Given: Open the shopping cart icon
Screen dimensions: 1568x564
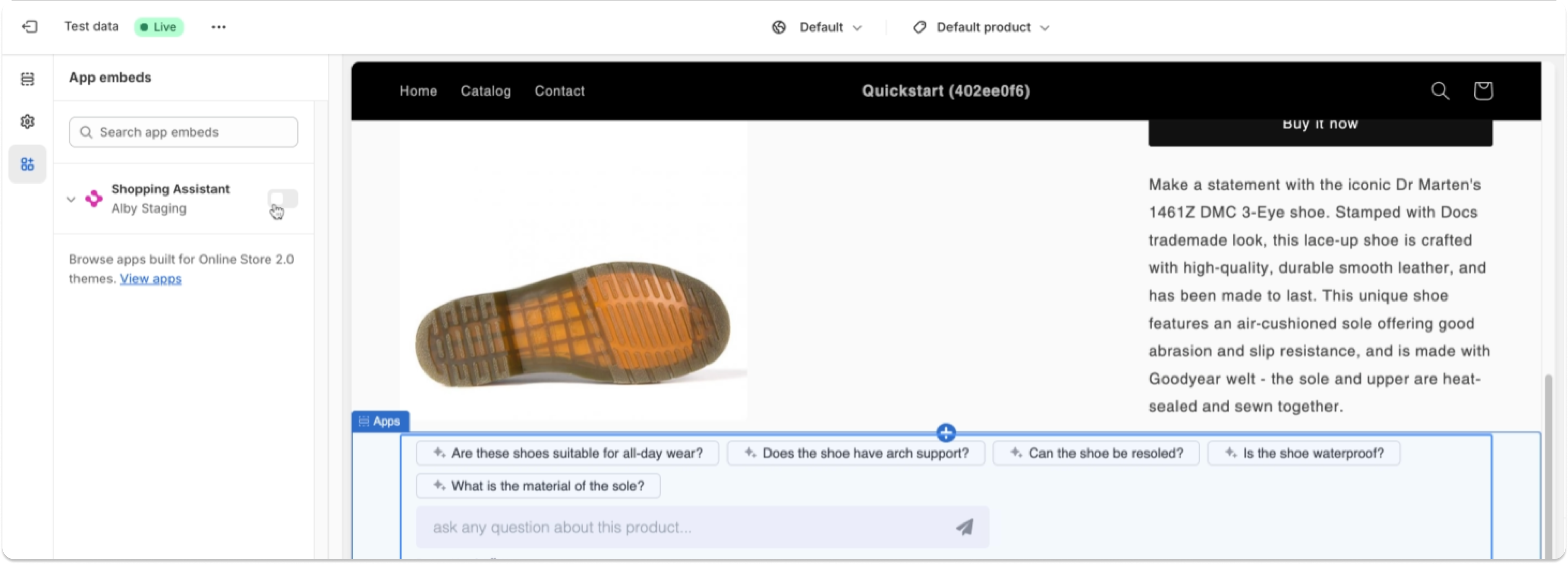Looking at the screenshot, I should click(x=1483, y=91).
